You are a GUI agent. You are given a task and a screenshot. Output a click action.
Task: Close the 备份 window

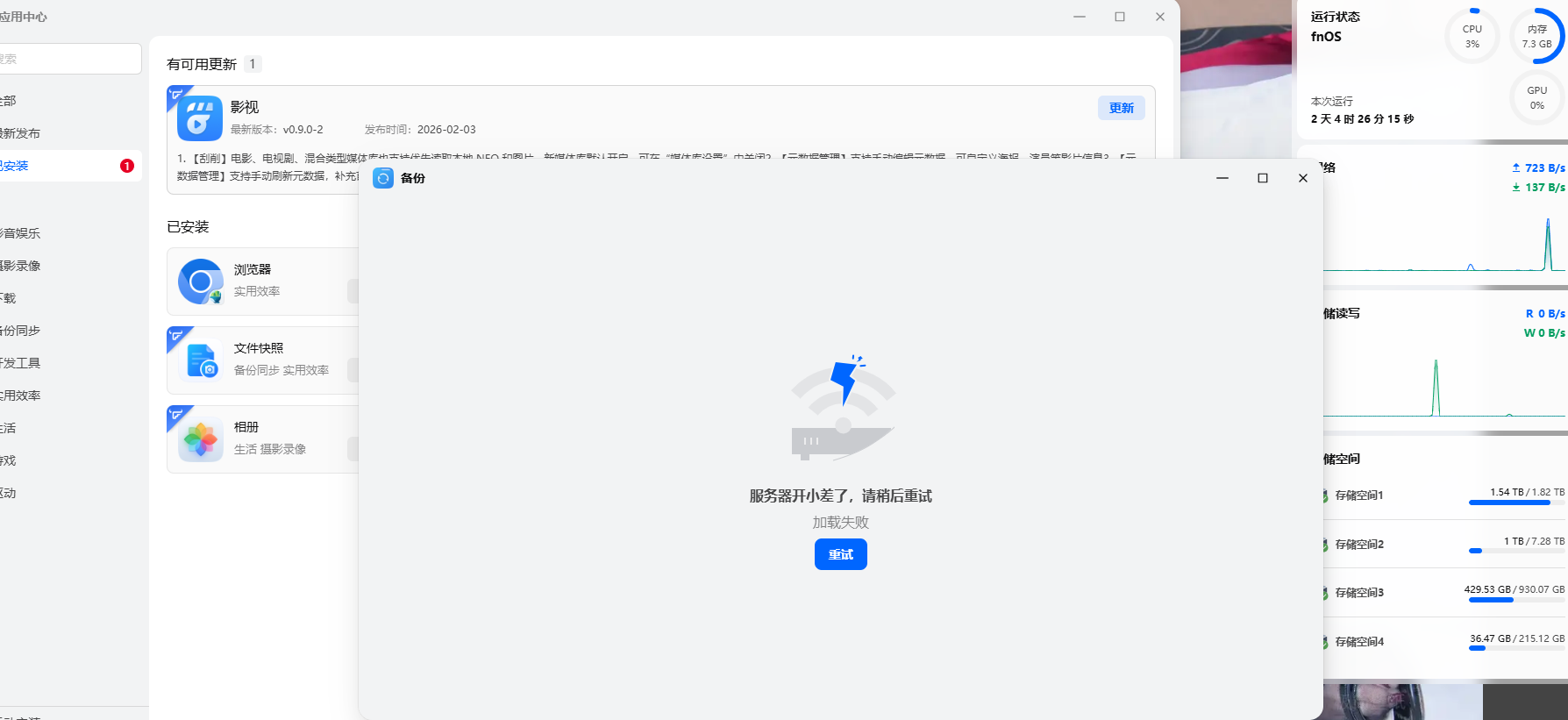pos(1303,178)
